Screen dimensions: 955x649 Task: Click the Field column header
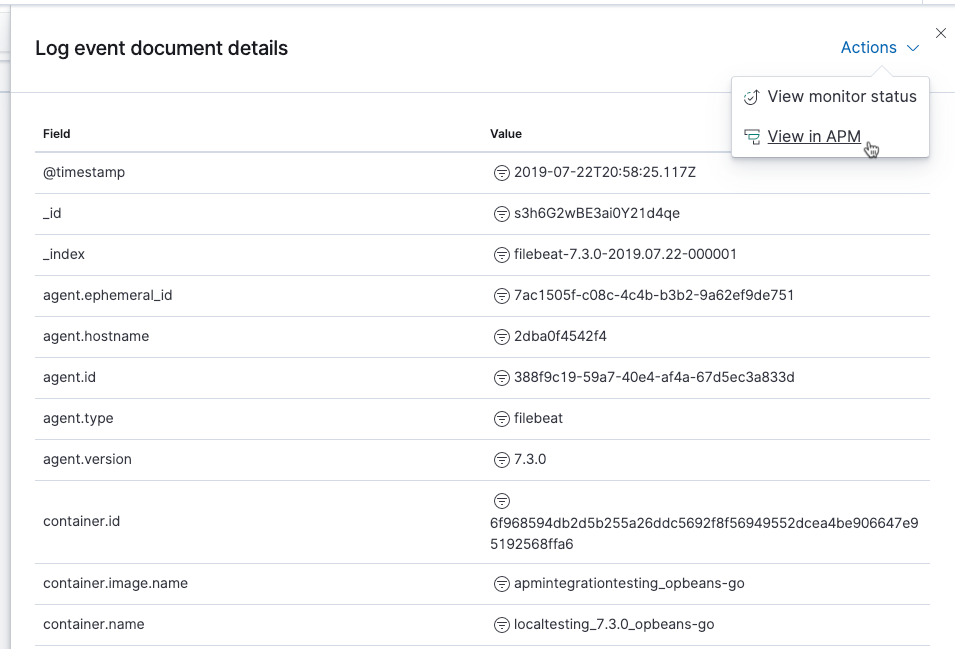[x=57, y=134]
